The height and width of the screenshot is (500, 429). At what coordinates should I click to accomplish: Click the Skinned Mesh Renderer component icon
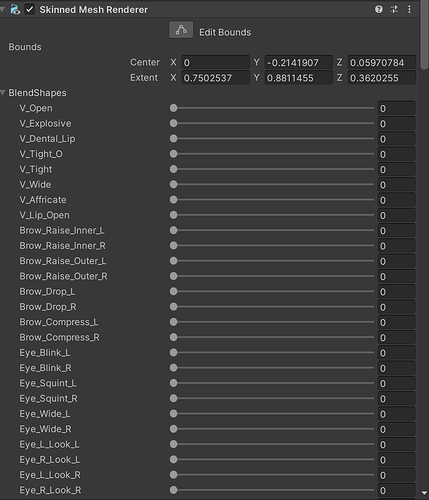coord(15,9)
